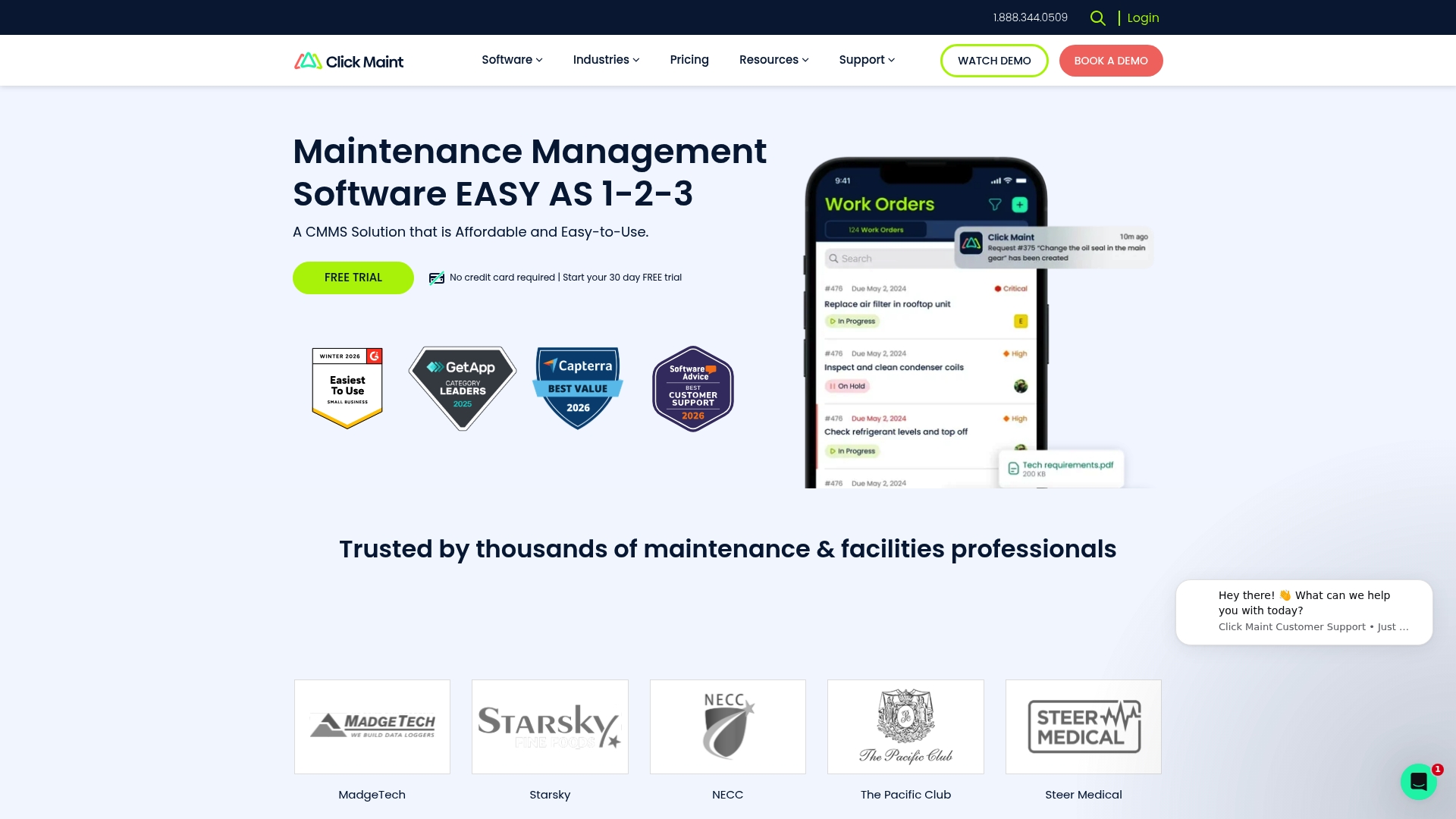Click the Starsky Fine Foods logo card

click(x=550, y=726)
